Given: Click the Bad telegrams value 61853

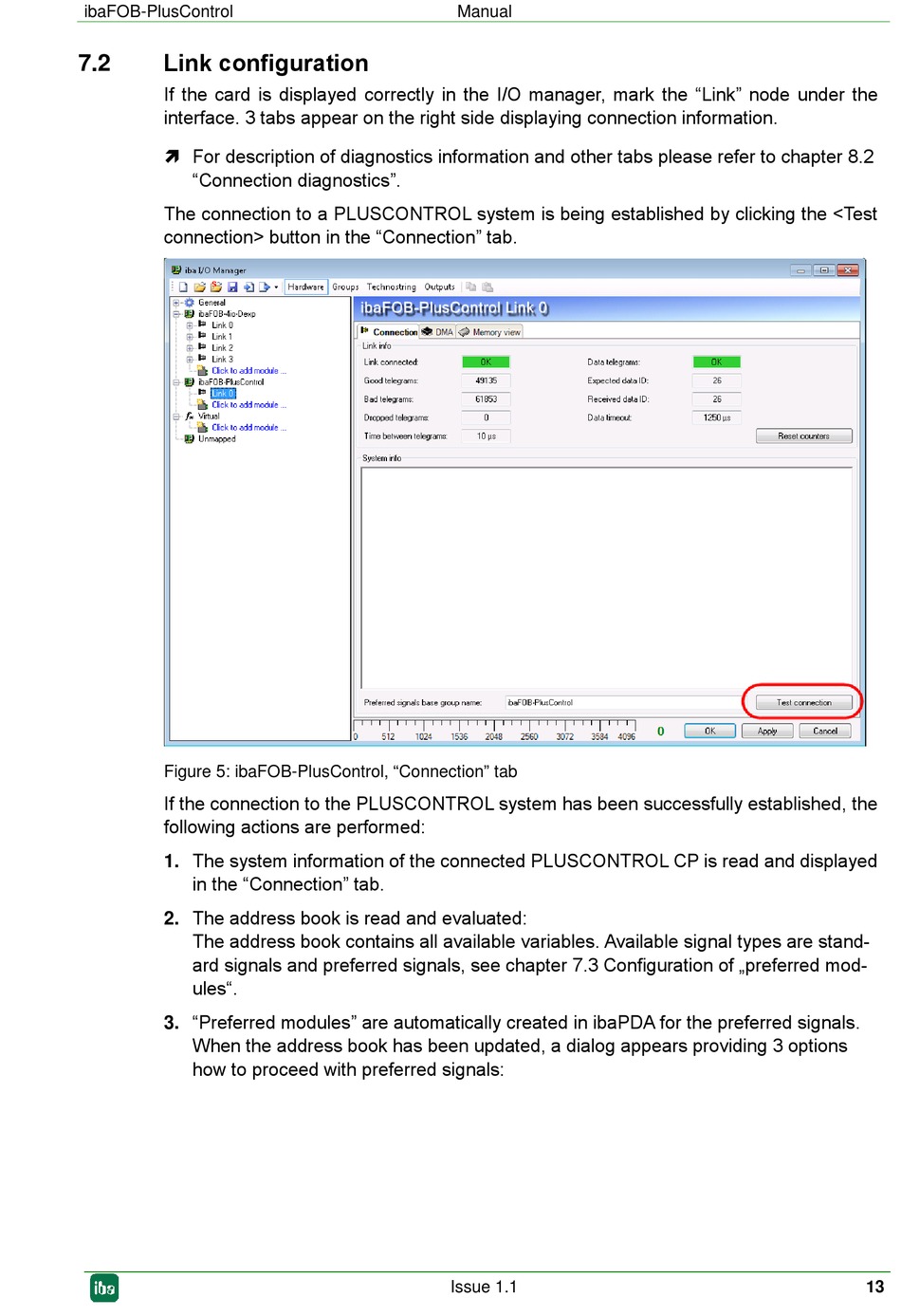Looking at the screenshot, I should pyautogui.click(x=486, y=399).
